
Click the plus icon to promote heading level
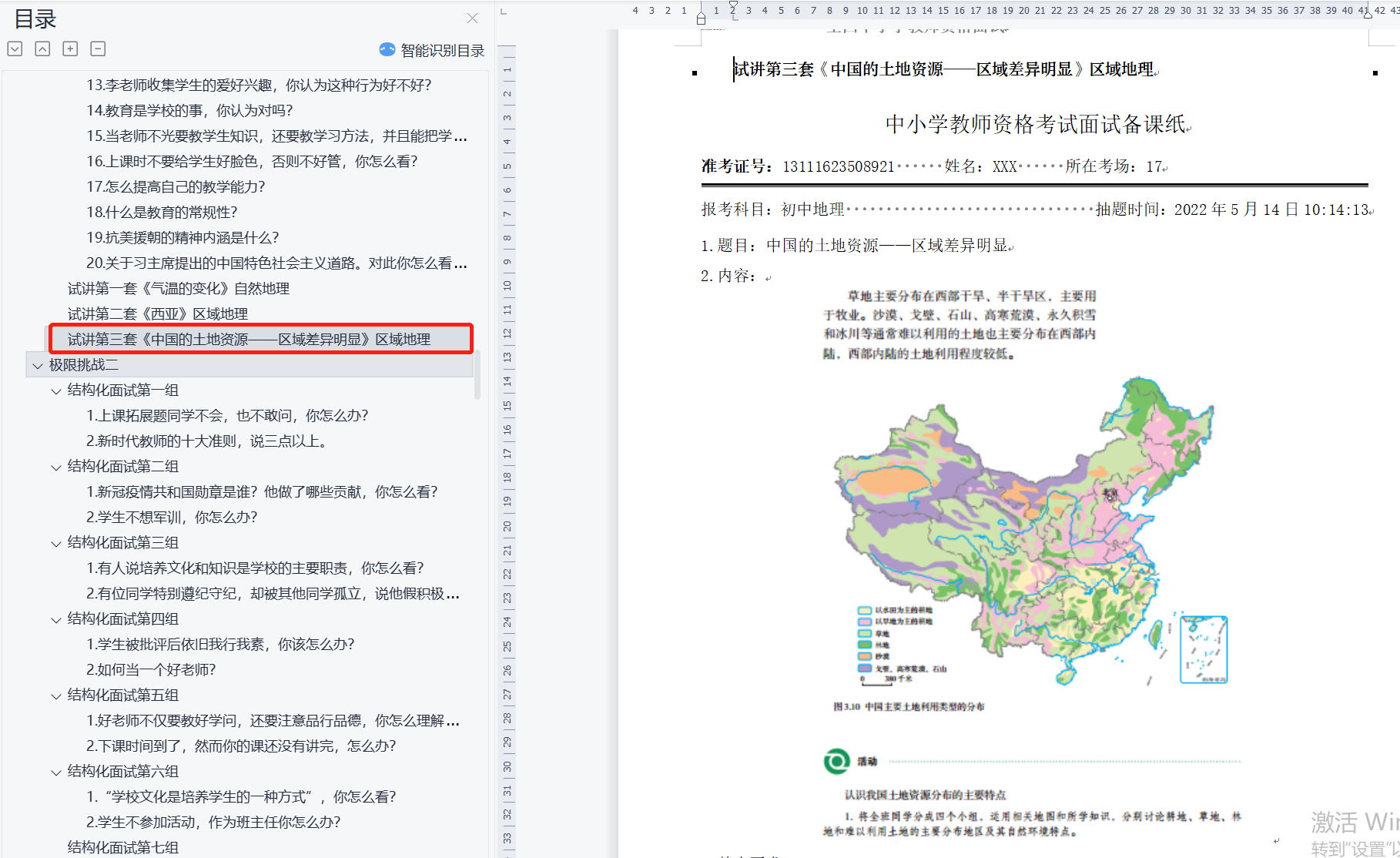pos(70,49)
